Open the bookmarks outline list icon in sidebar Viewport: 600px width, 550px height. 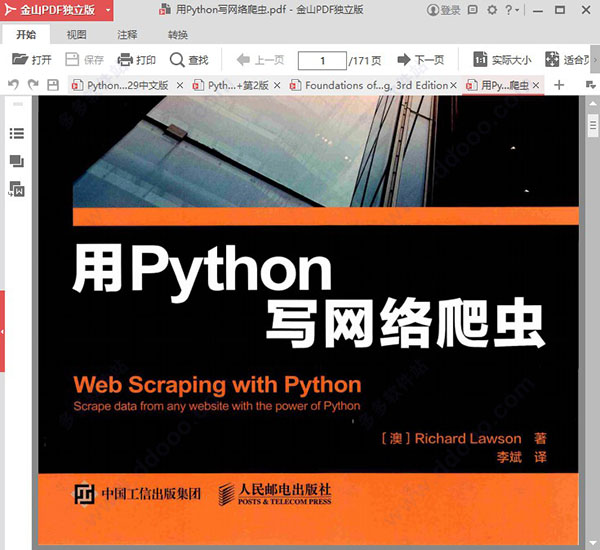click(x=16, y=134)
